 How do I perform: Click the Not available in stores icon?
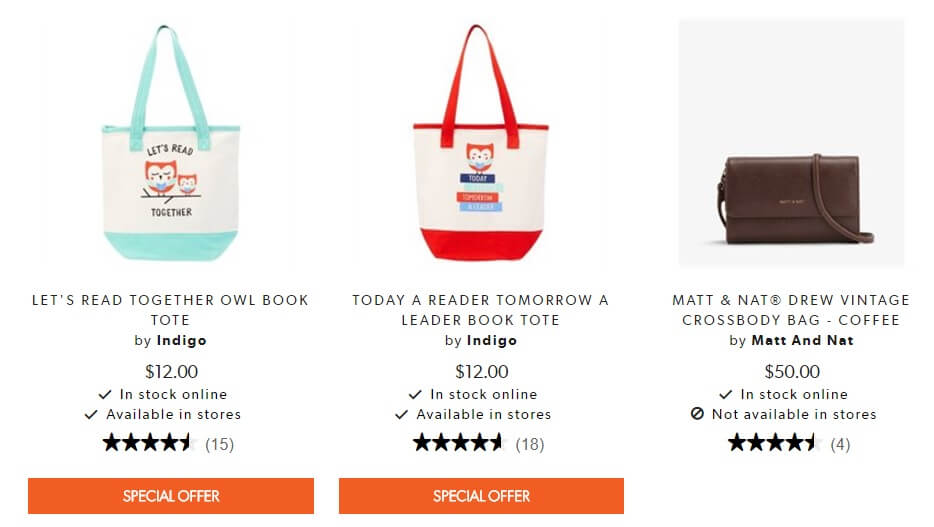coord(698,413)
